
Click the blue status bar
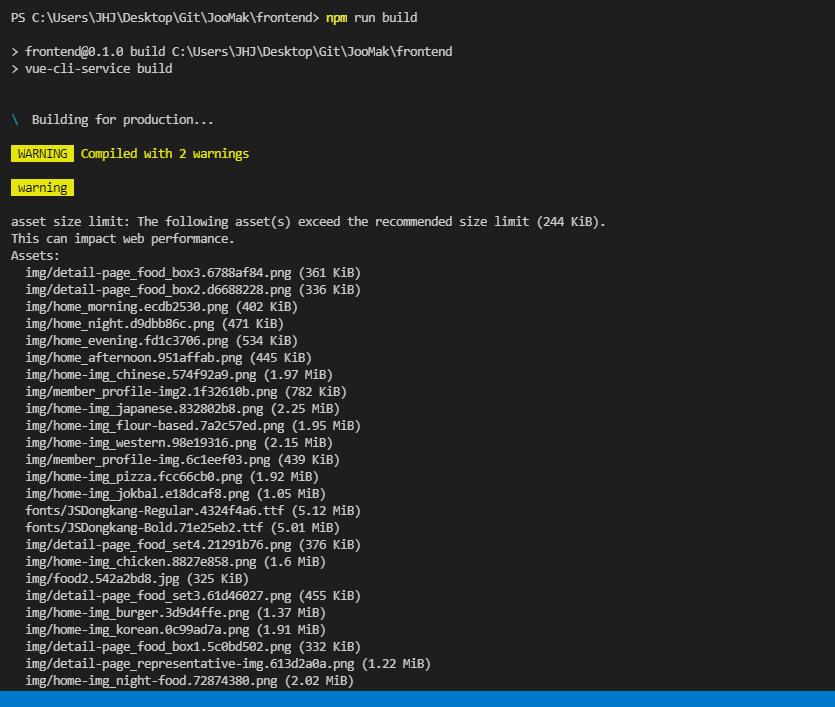pos(418,699)
